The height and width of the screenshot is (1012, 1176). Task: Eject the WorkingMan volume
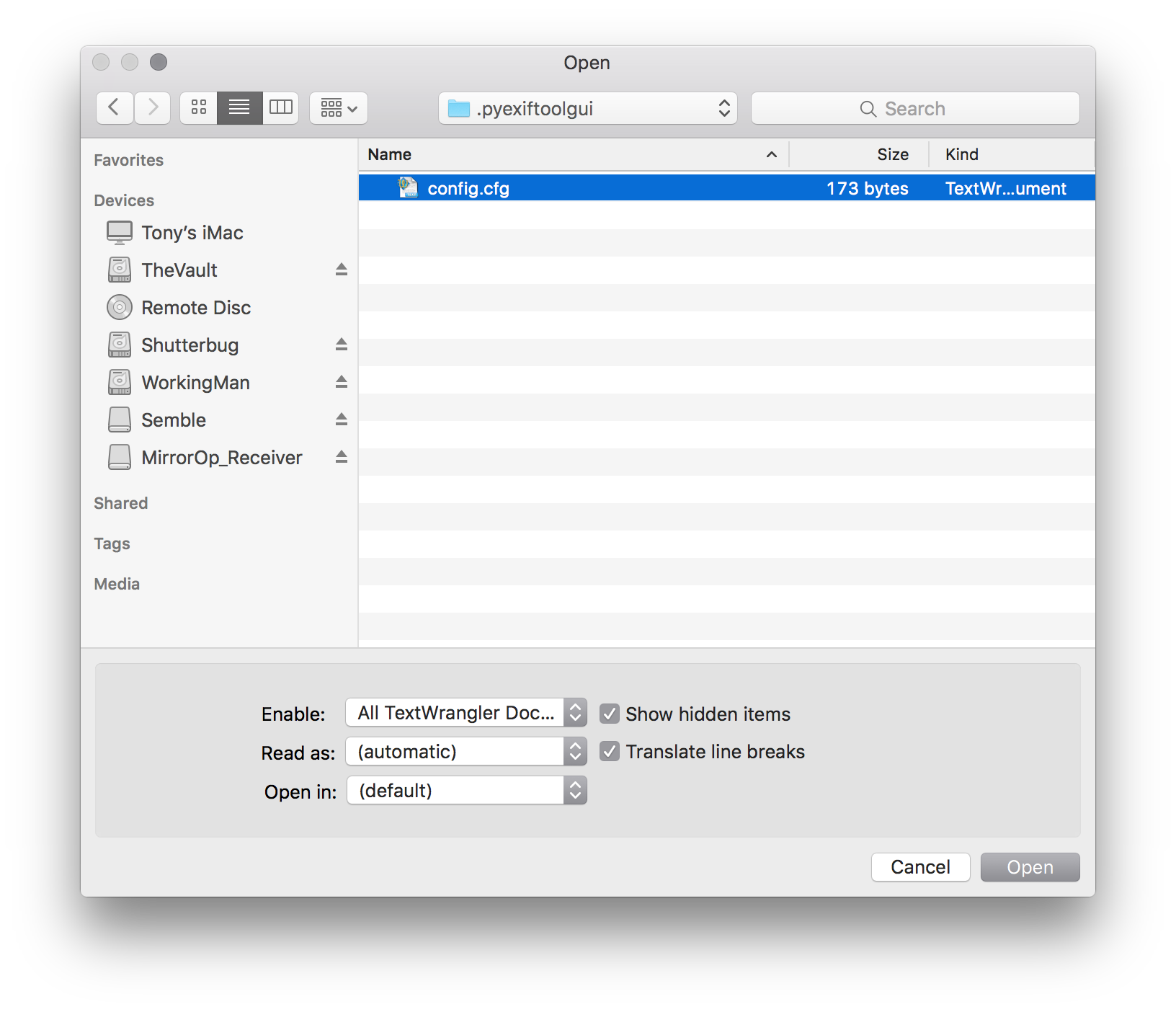(x=342, y=382)
